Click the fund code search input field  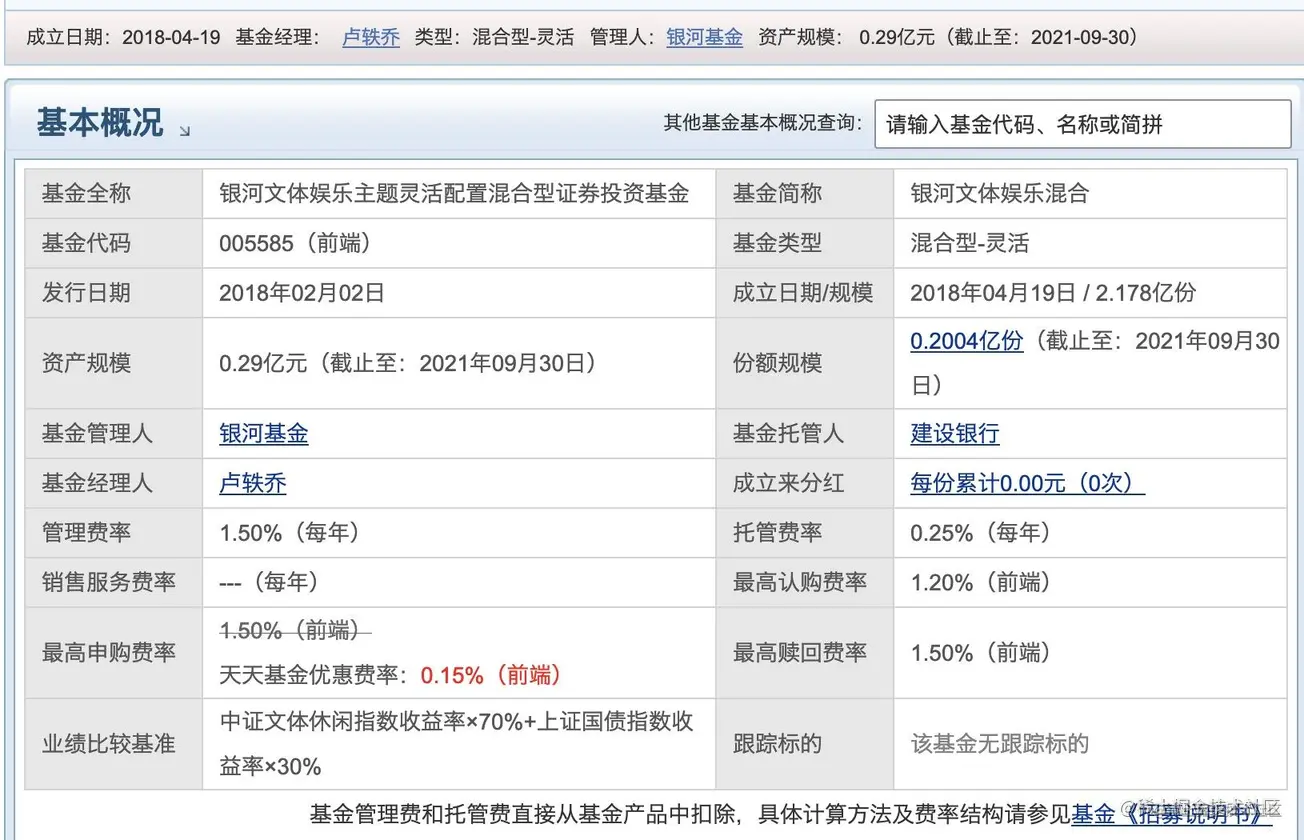[1083, 124]
